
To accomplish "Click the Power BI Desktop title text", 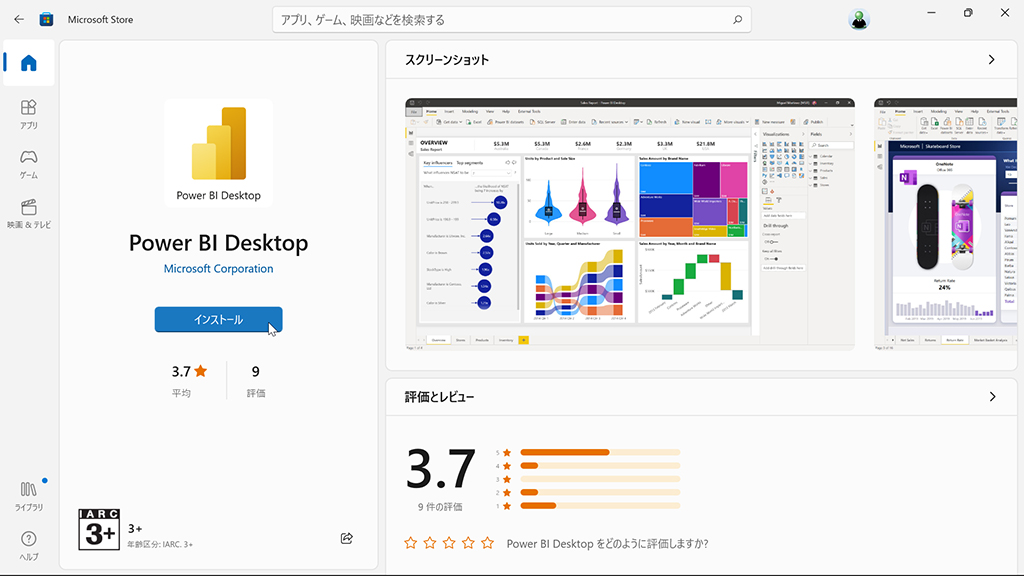I will 219,243.
